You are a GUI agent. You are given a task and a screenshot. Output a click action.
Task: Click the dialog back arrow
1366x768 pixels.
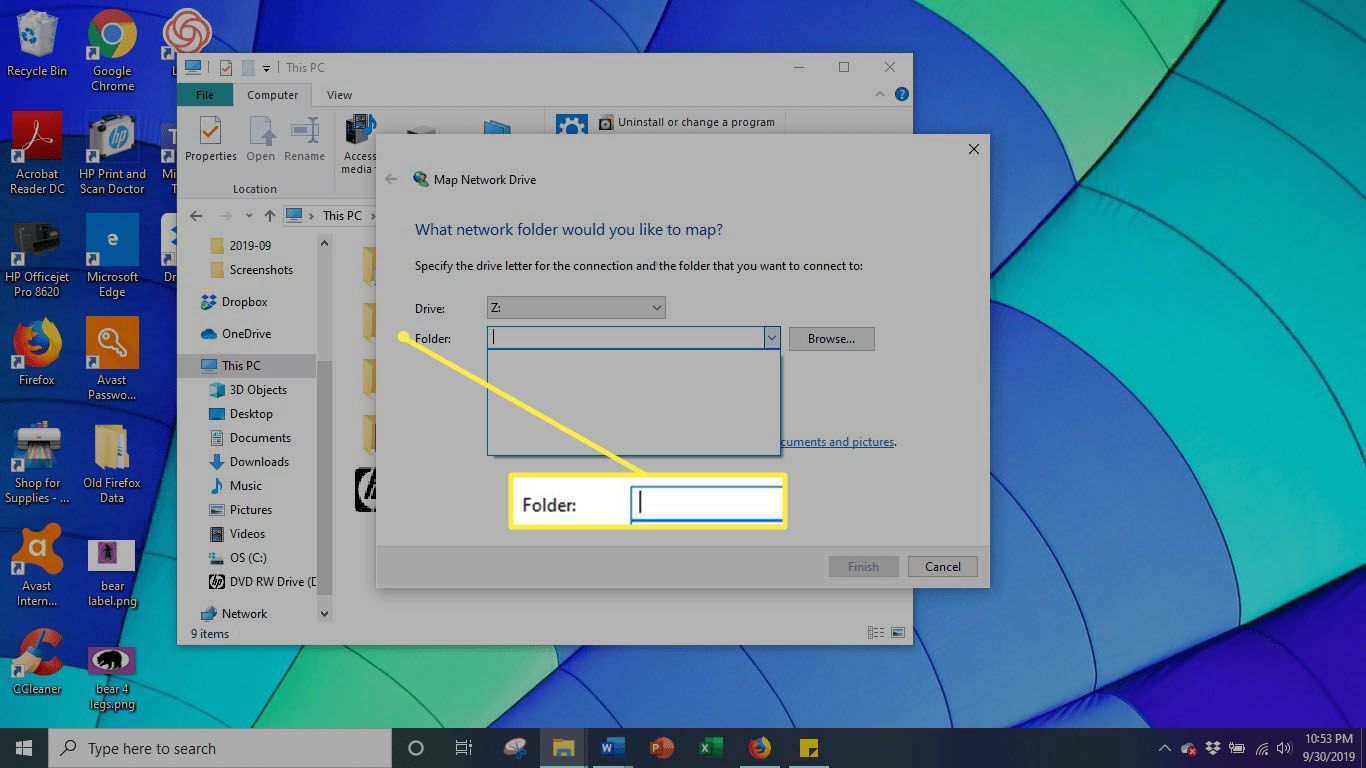[x=391, y=179]
